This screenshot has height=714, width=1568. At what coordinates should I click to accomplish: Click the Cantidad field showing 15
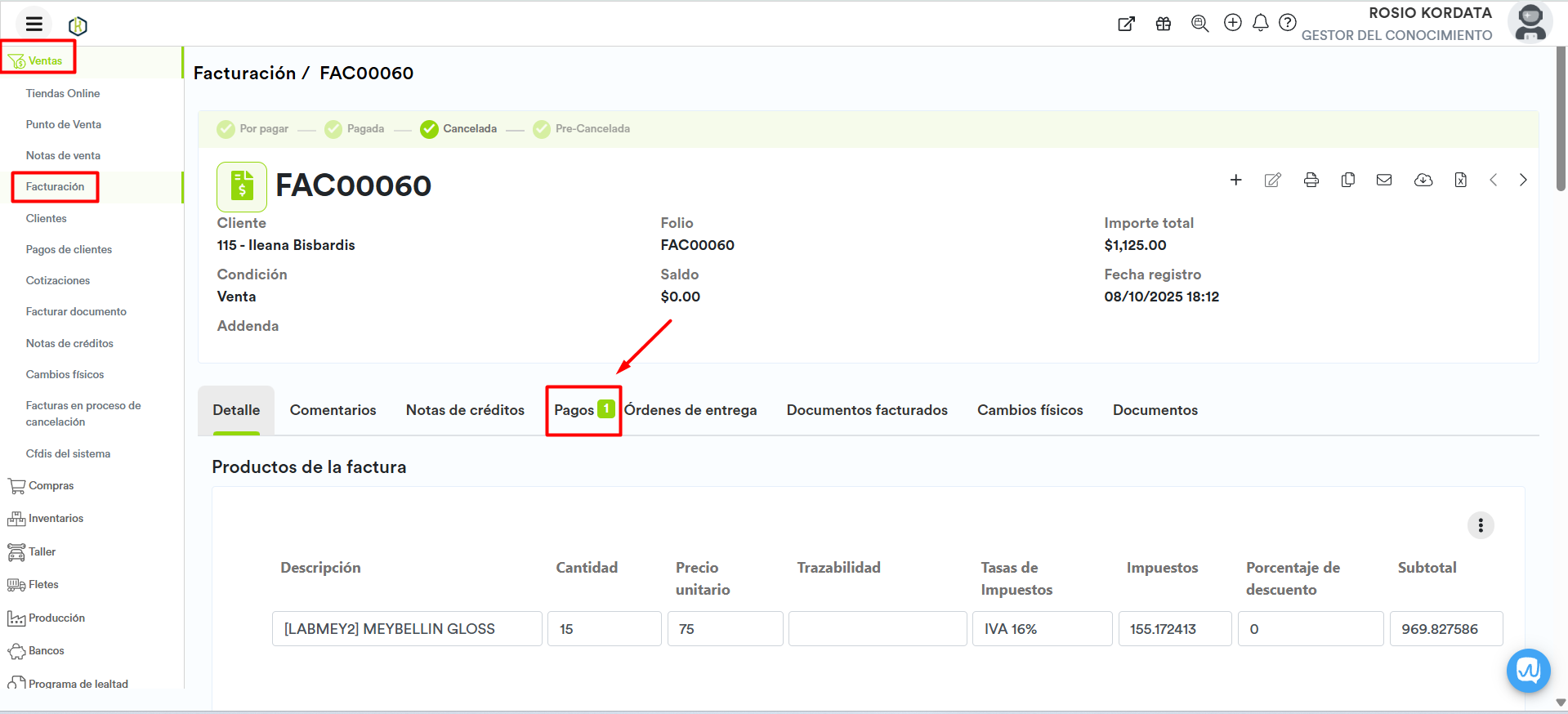pyautogui.click(x=604, y=629)
